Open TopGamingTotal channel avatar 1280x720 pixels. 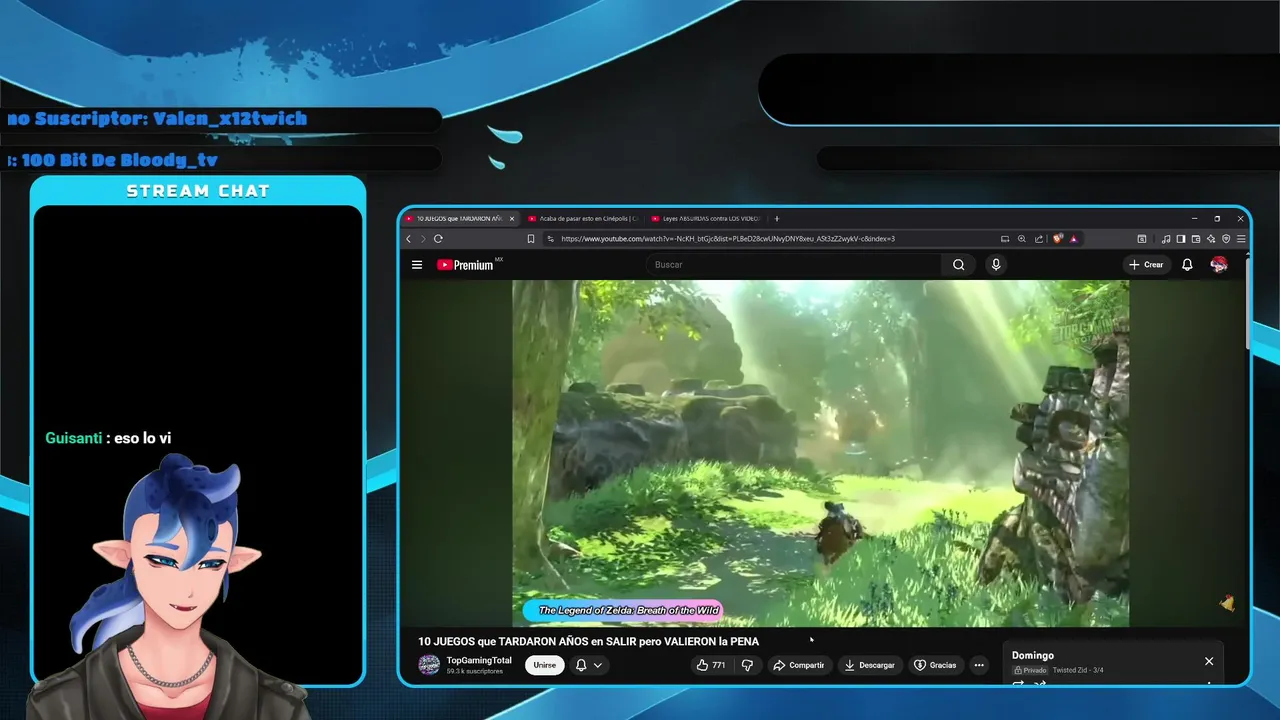pyautogui.click(x=429, y=665)
